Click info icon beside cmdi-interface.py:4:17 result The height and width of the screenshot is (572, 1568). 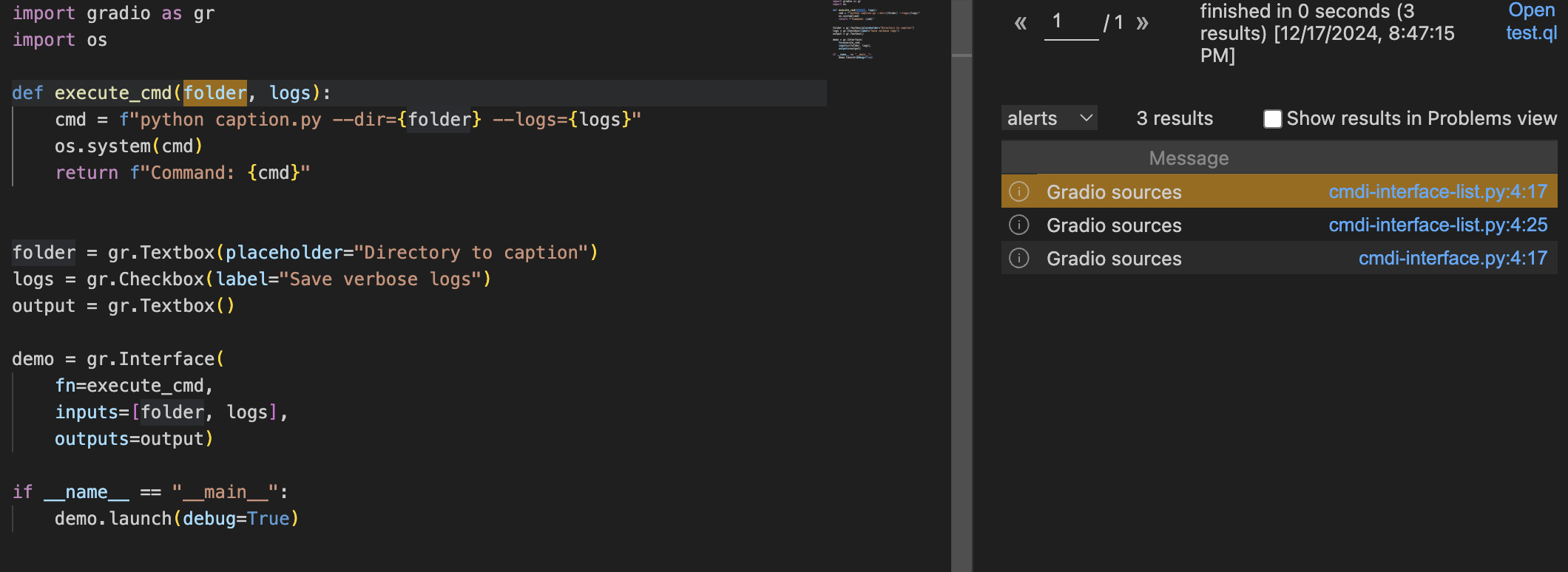(x=1019, y=258)
